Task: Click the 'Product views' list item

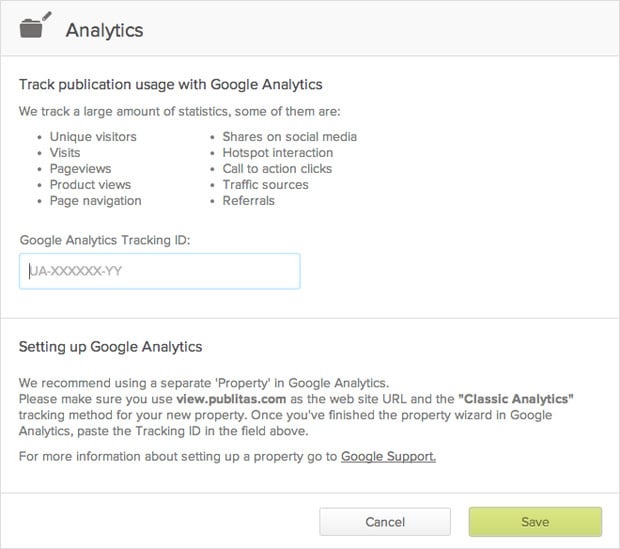Action: 90,184
